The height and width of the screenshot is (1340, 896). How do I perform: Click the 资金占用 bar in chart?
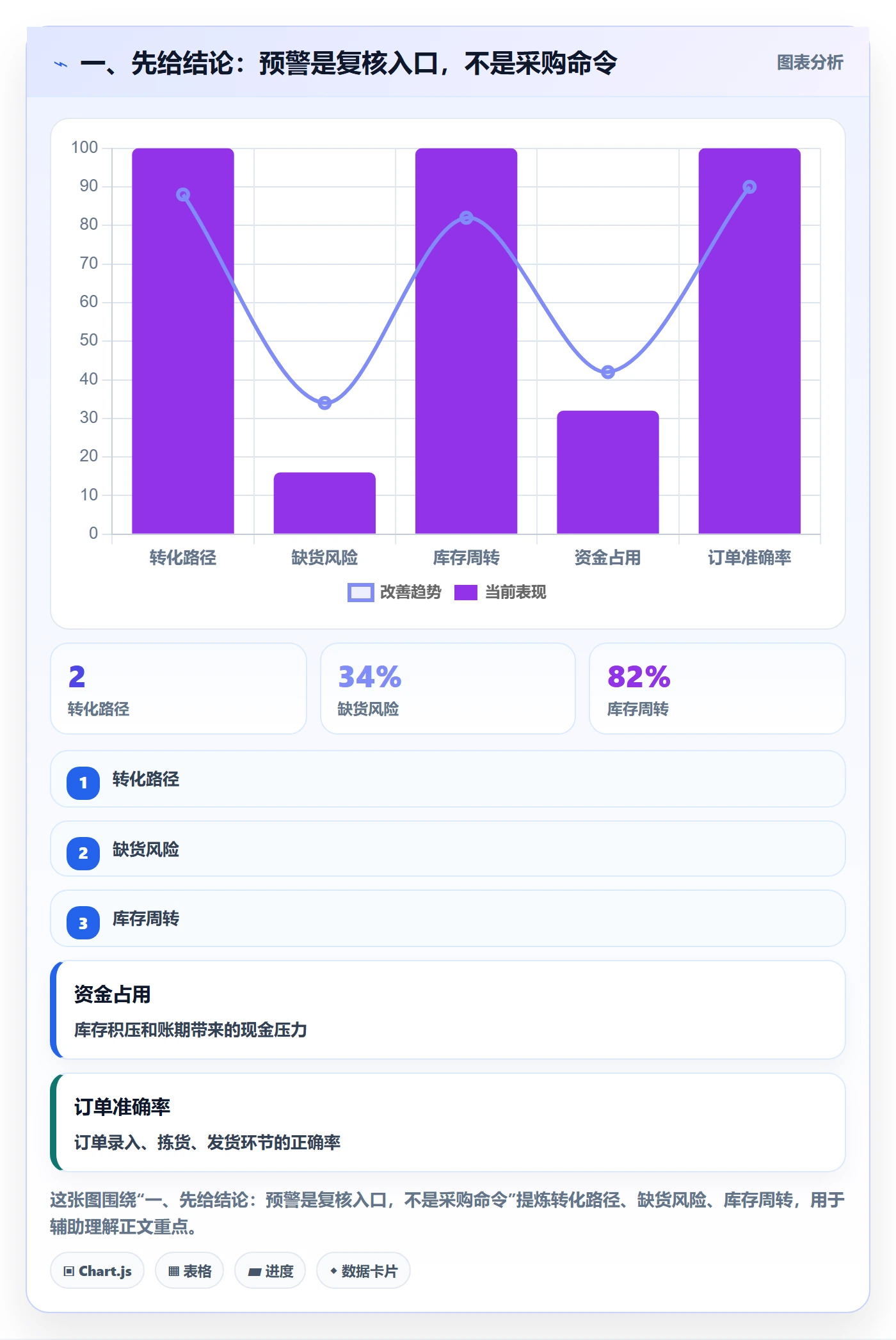608,472
